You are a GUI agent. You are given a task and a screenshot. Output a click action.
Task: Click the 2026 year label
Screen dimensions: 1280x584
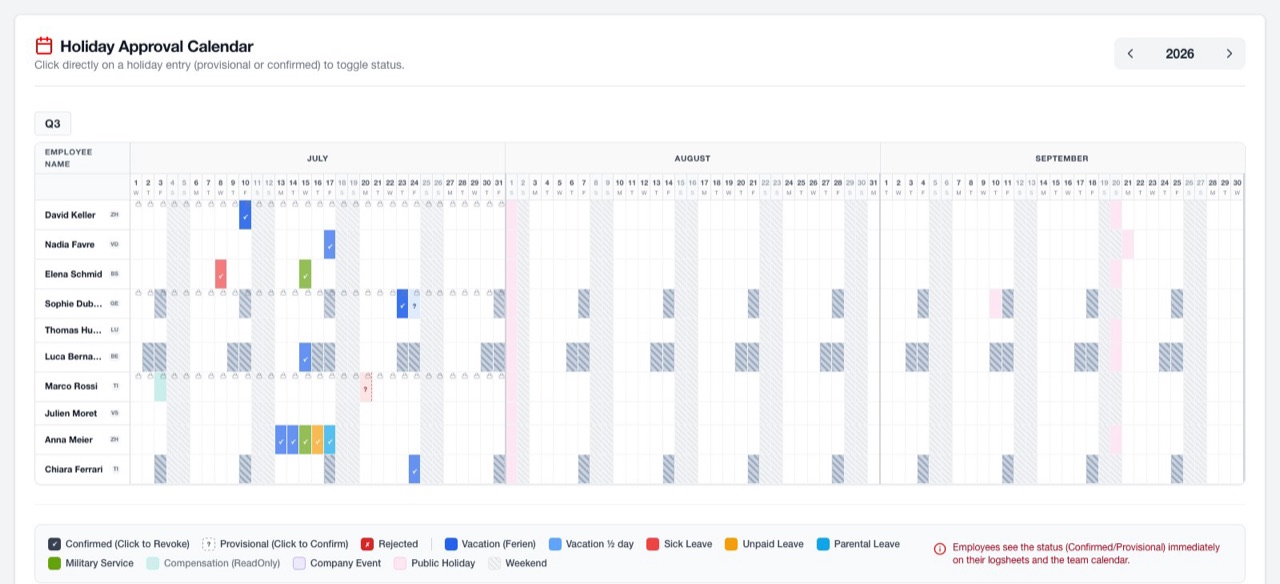[x=1180, y=54]
